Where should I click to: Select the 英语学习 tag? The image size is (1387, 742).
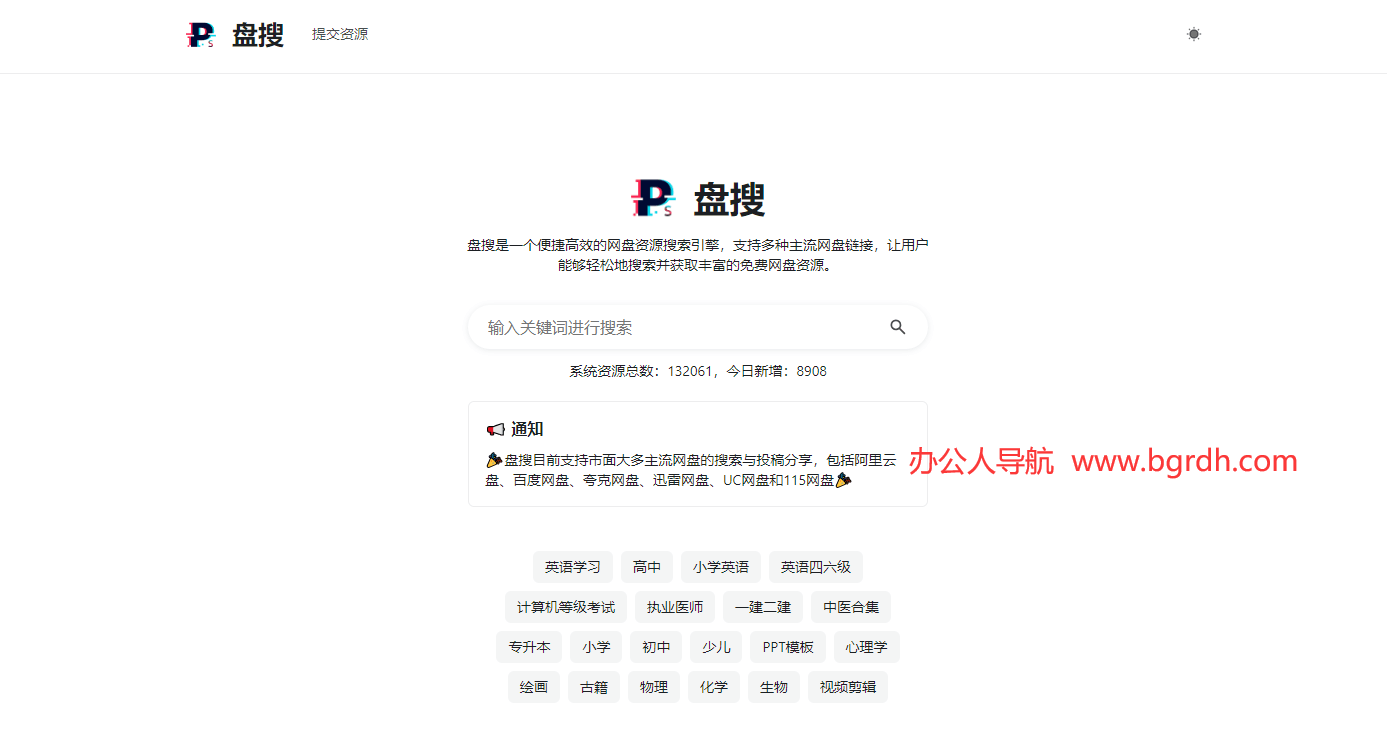[572, 567]
